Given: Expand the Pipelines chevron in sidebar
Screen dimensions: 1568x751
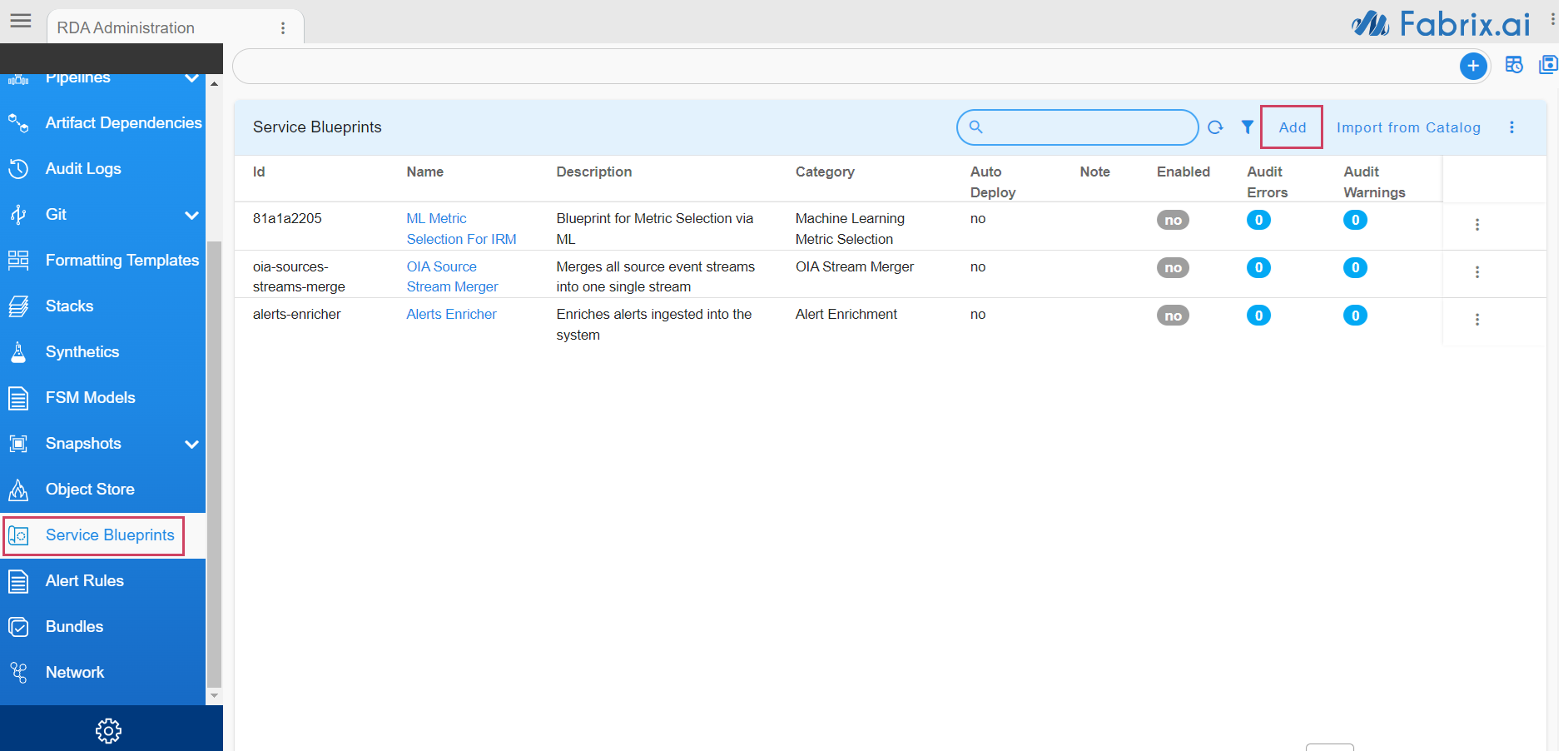Looking at the screenshot, I should point(191,78).
